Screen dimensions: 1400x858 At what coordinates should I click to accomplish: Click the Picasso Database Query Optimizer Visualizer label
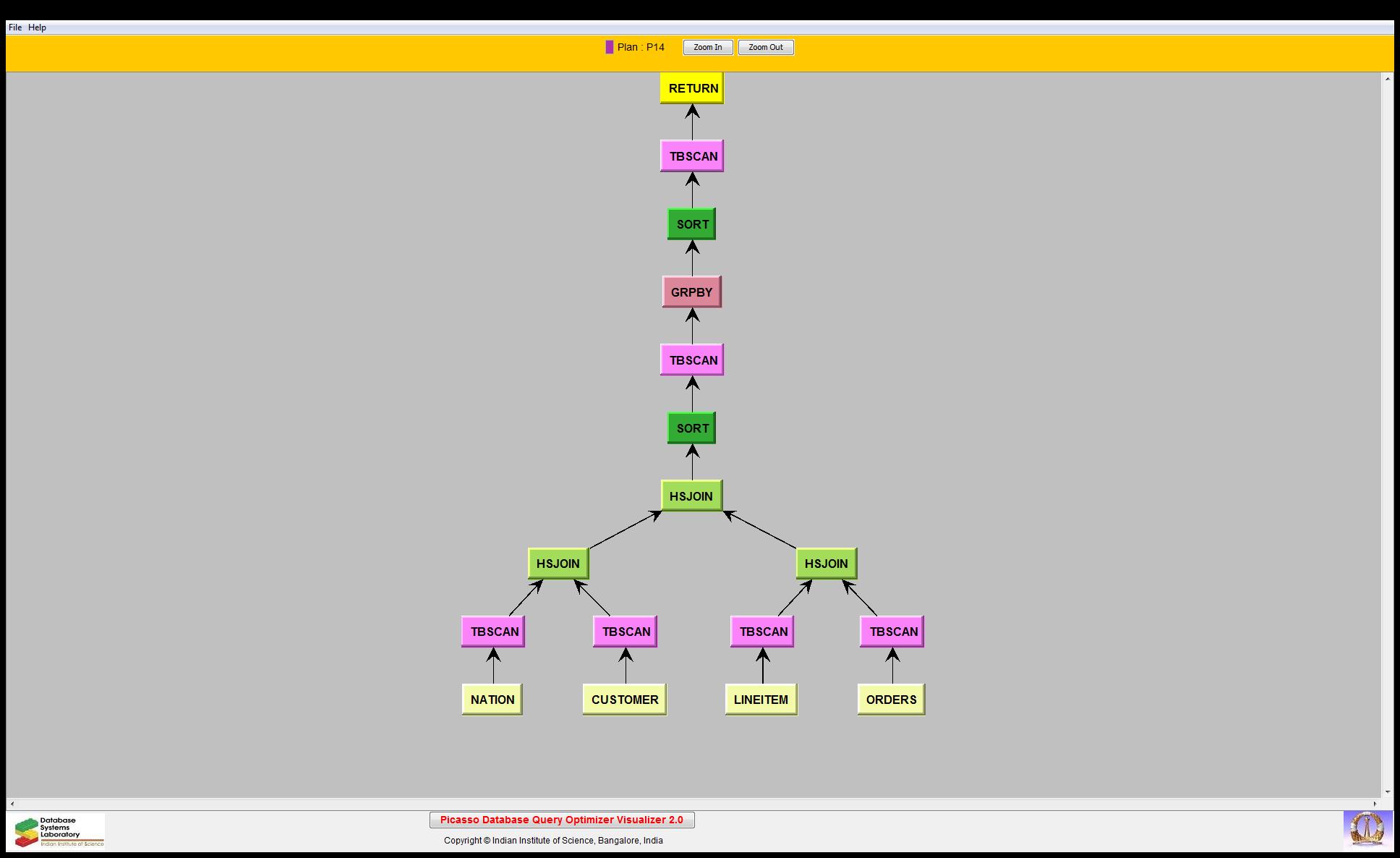coord(561,820)
